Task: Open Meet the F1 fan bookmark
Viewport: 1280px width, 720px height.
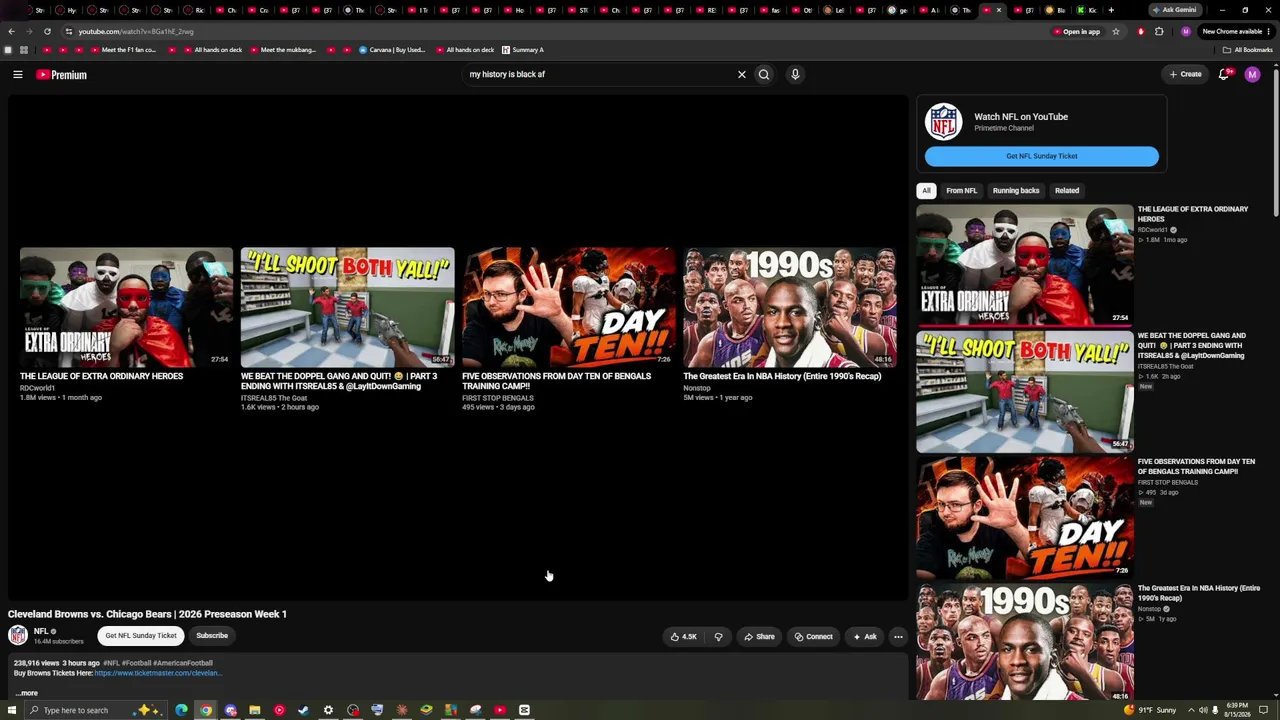Action: [x=123, y=50]
